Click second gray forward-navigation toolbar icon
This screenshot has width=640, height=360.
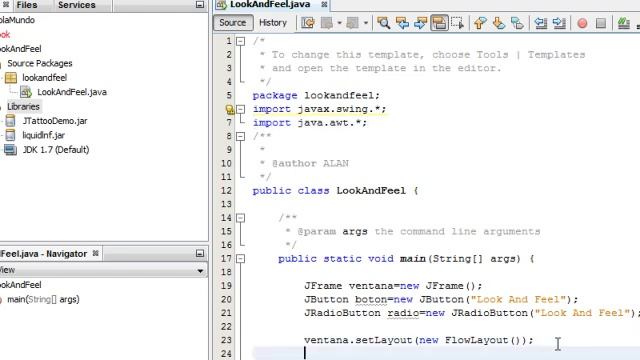pos(352,23)
